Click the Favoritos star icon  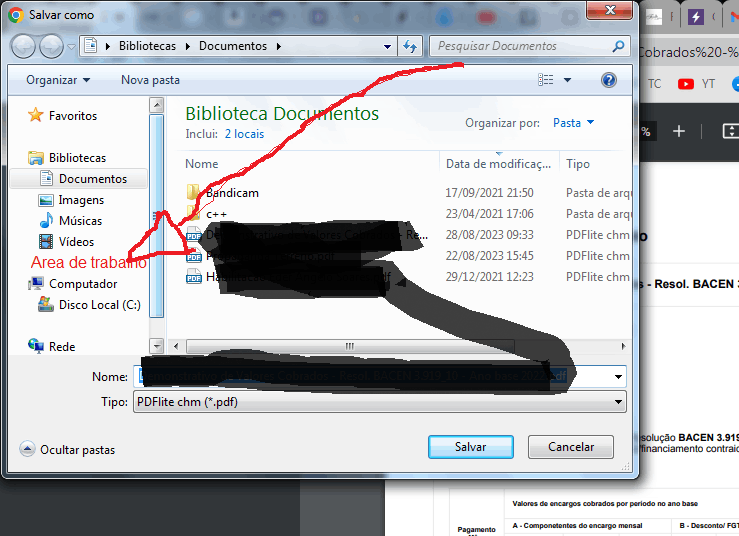[x=35, y=115]
